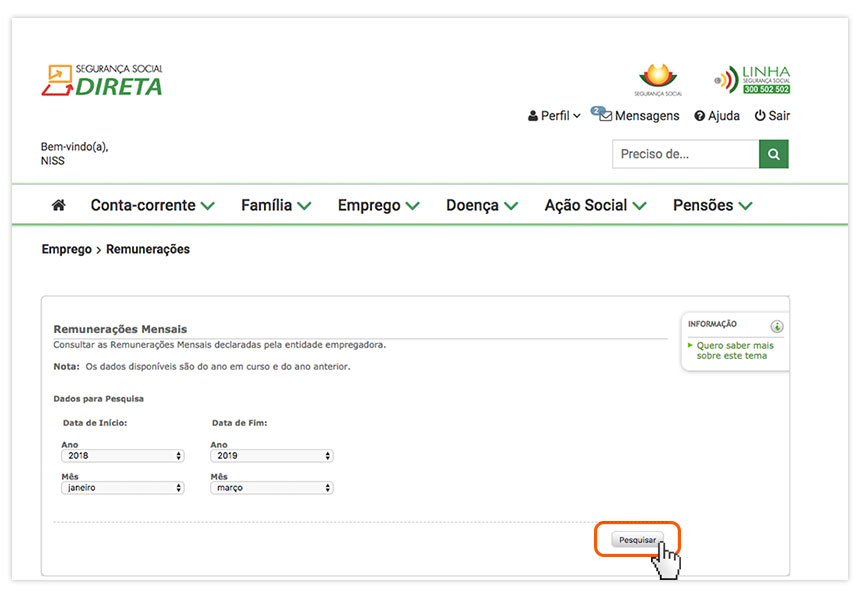Click the green search magnifier button
The height and width of the screenshot is (594, 860).
774,154
